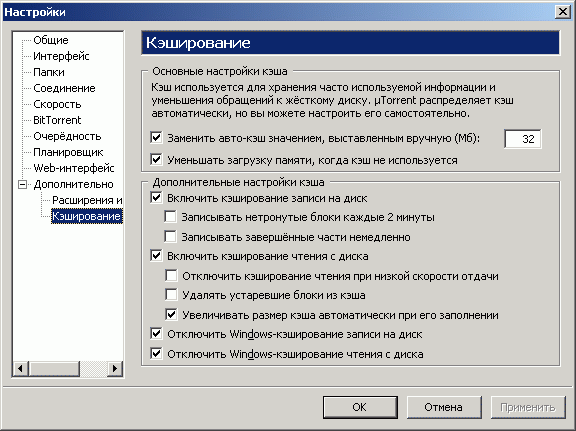Confirm settings with the OK button
This screenshot has height=431, width=576.
360,407
